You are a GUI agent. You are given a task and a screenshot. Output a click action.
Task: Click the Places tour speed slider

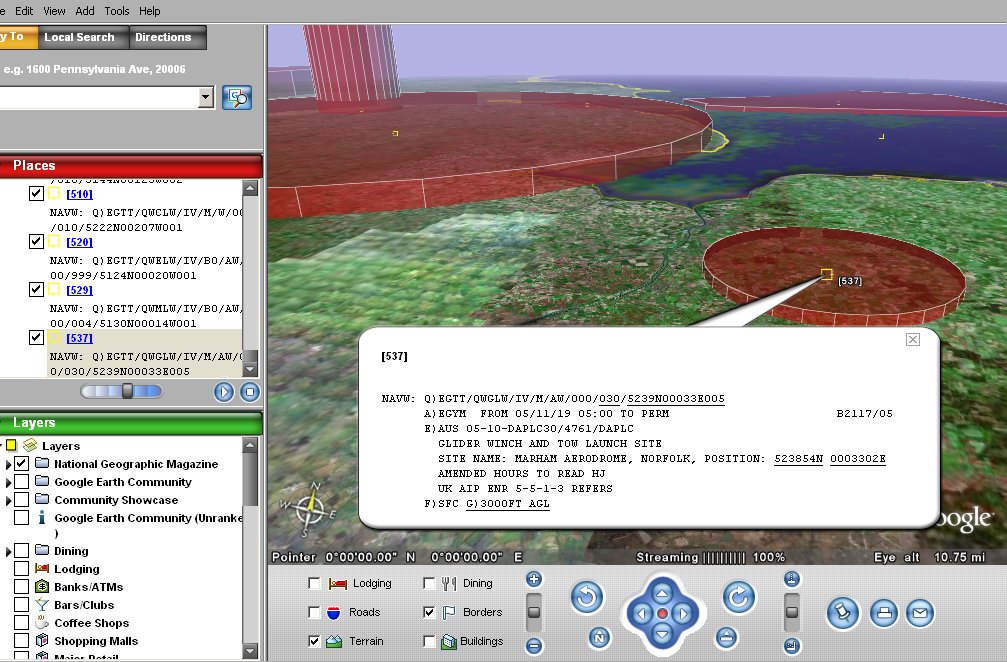pos(127,391)
